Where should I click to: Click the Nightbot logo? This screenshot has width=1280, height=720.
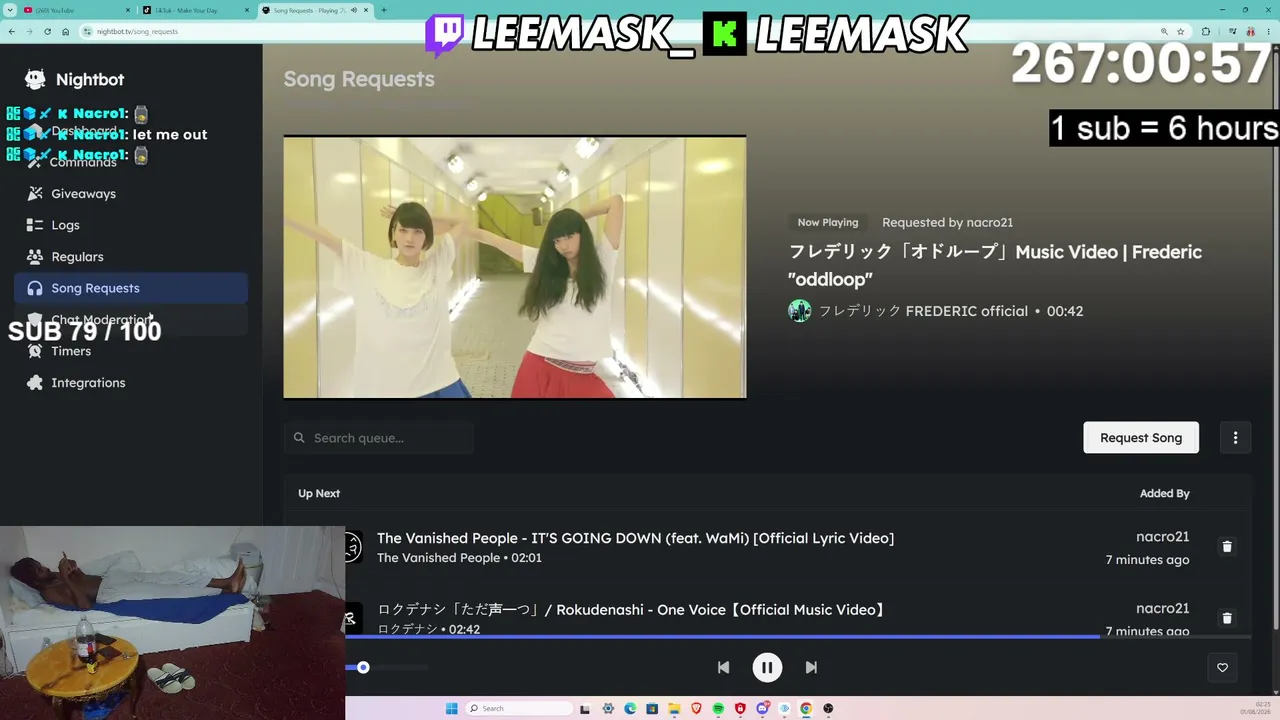pos(75,79)
